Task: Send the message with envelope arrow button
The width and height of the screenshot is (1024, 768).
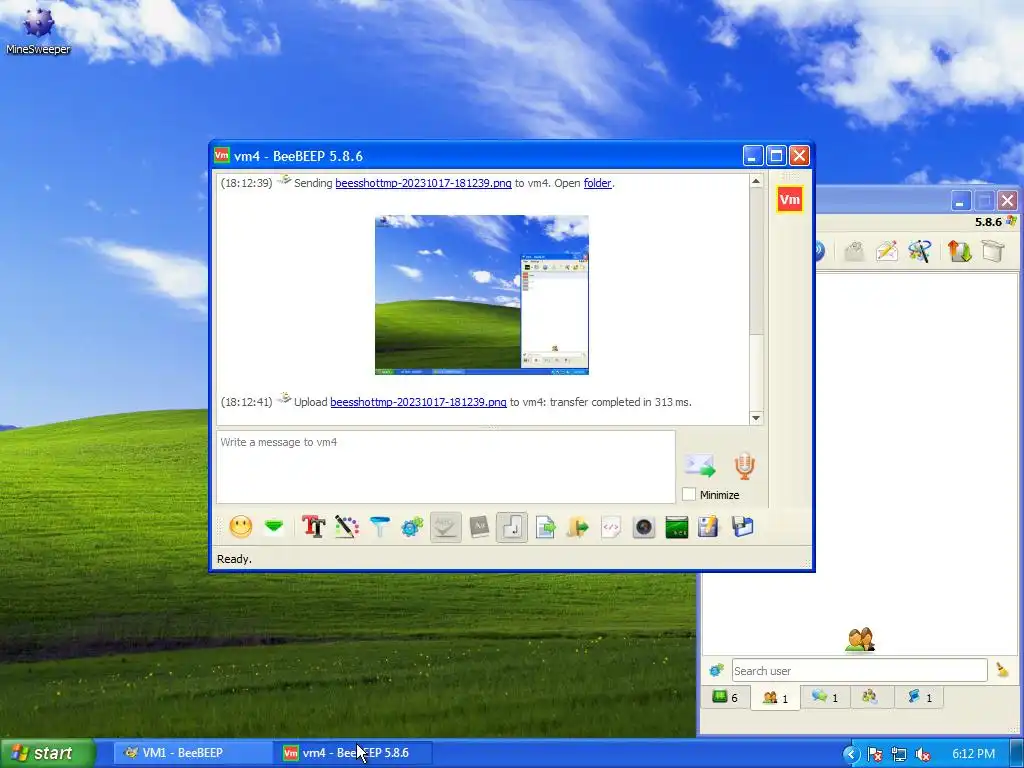Action: click(699, 466)
